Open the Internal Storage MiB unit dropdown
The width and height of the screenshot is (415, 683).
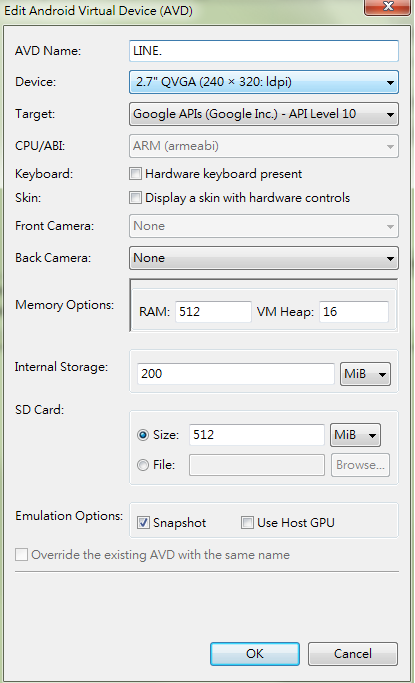(365, 374)
